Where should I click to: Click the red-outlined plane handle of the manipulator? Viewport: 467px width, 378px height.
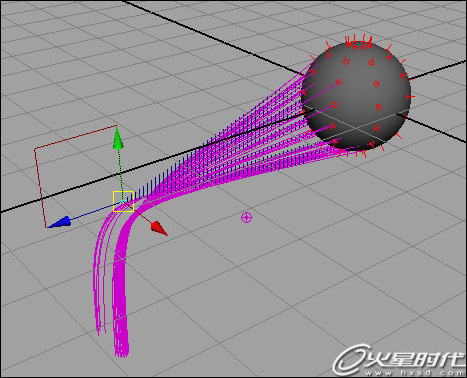(75, 177)
